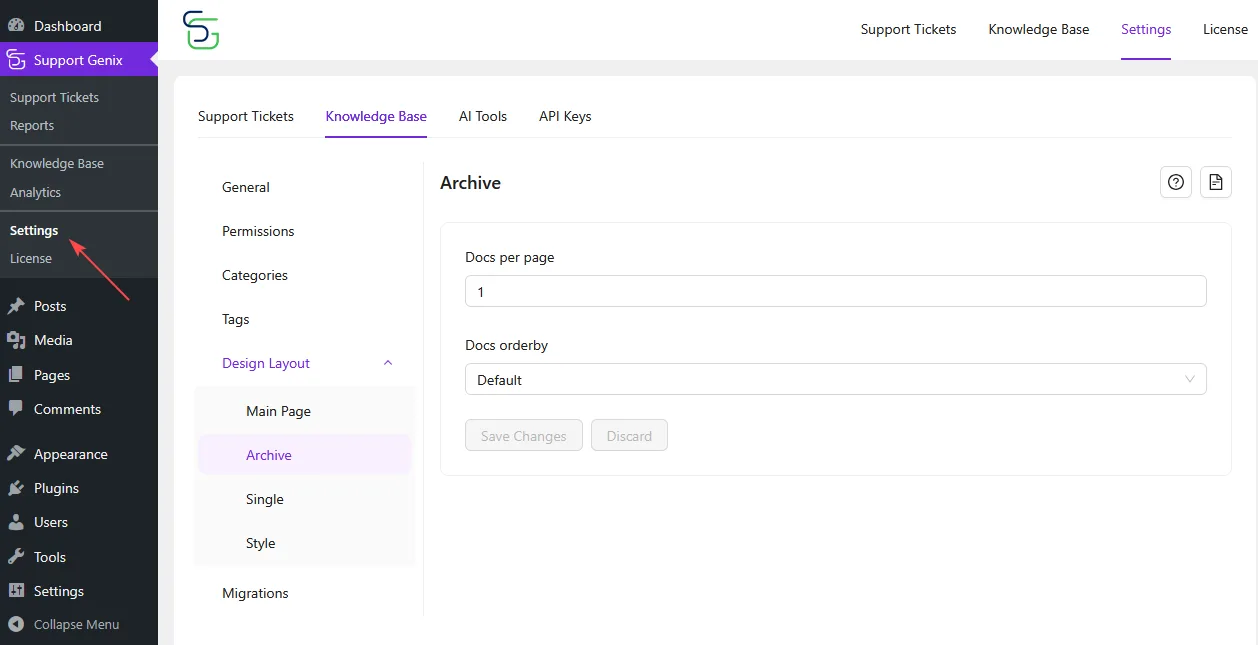Select Main Page under Design Layout
Viewport: 1258px width, 645px height.
coord(278,411)
